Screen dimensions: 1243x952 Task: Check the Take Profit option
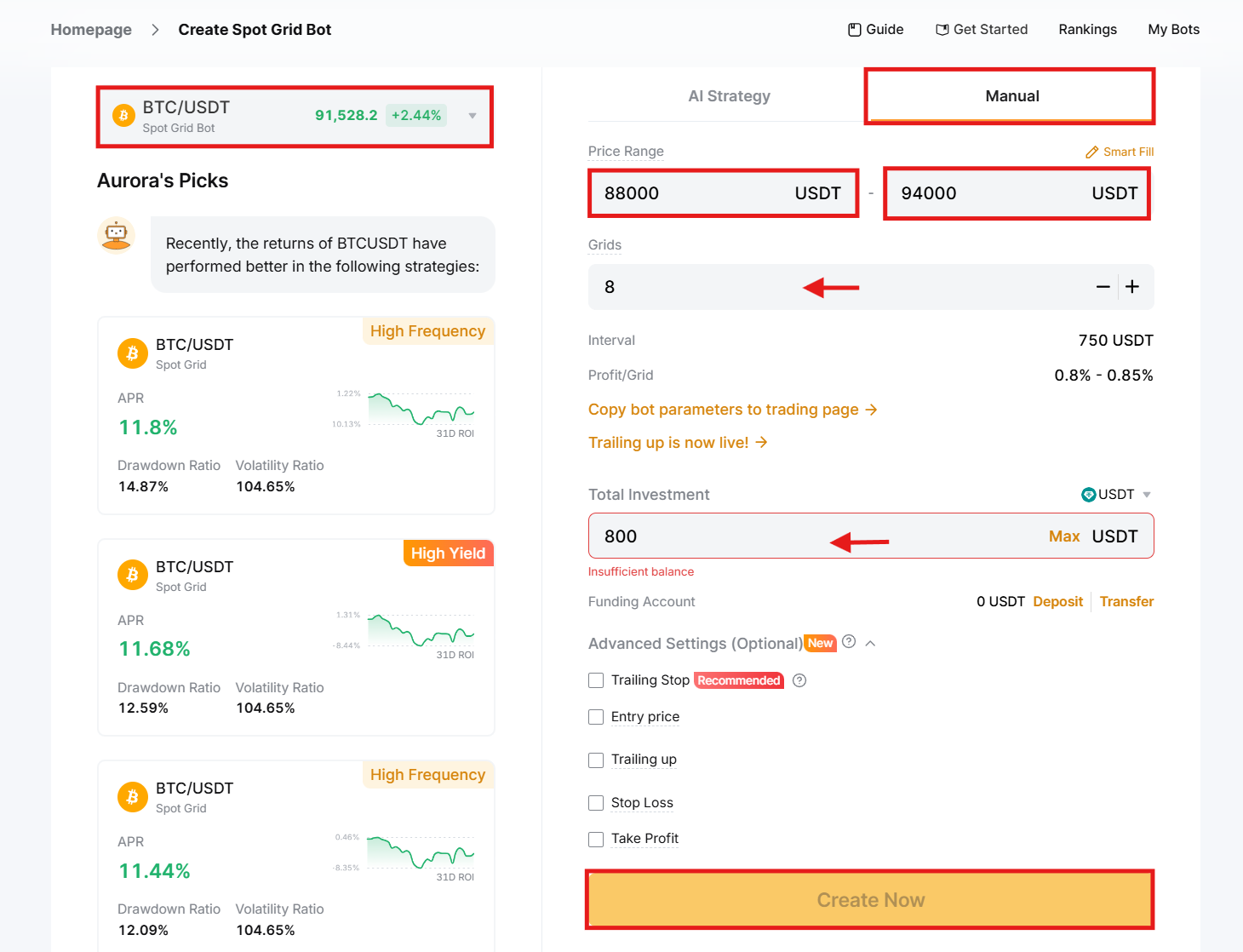point(596,839)
